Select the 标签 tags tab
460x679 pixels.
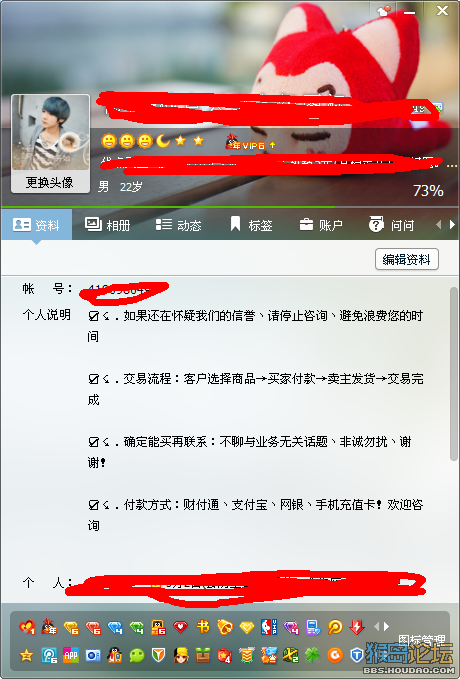(x=251, y=225)
